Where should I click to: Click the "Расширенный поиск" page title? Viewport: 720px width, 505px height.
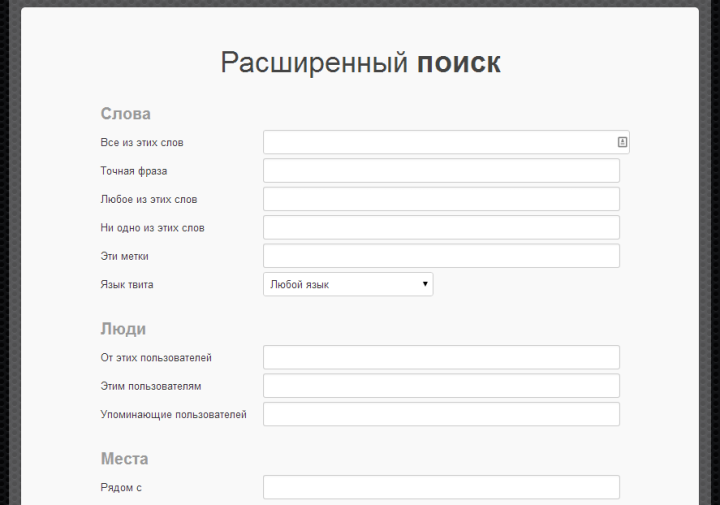click(x=360, y=63)
